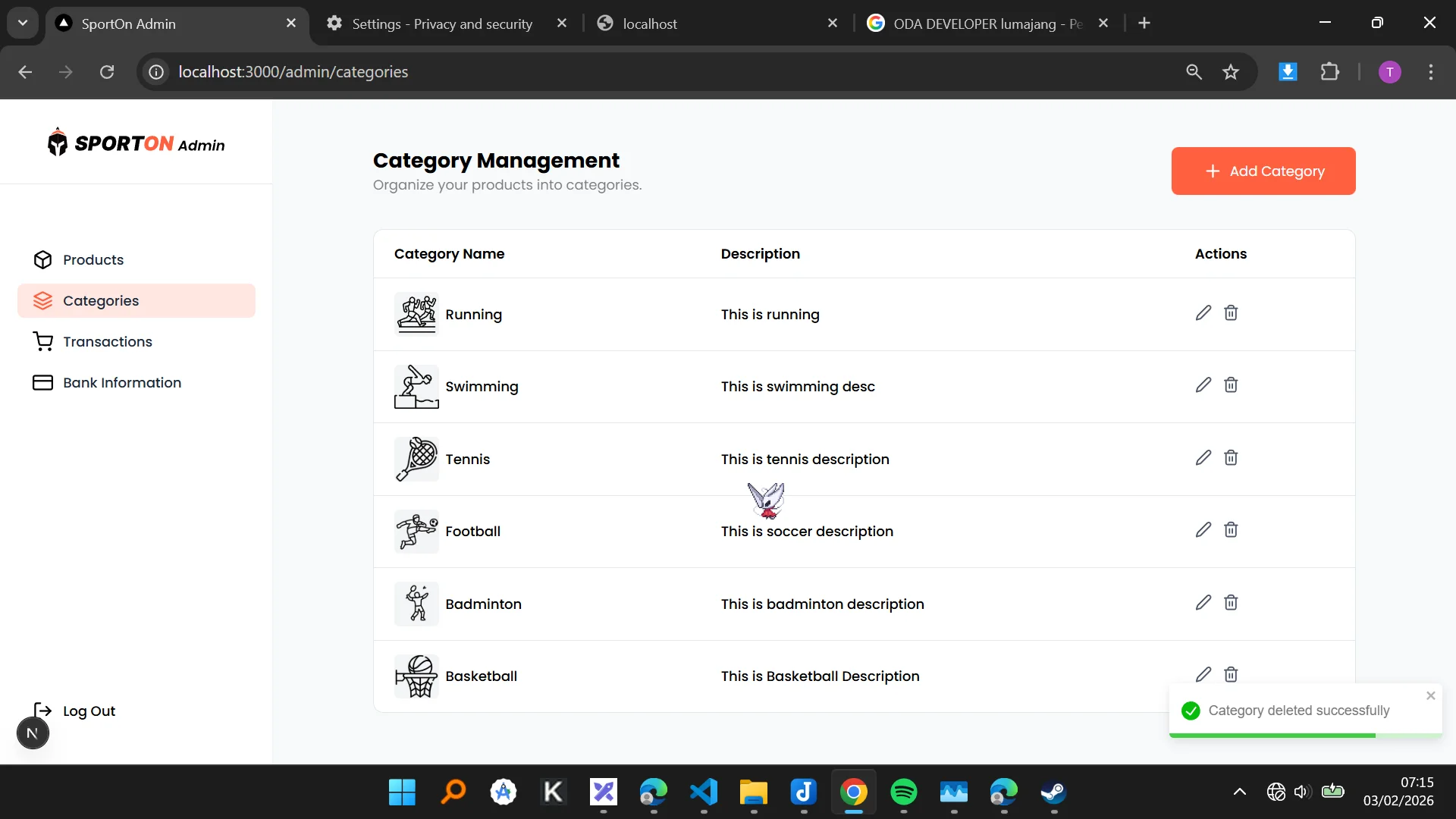Image resolution: width=1456 pixels, height=819 pixels.
Task: Reload the page with refresh icon
Action: point(107,72)
